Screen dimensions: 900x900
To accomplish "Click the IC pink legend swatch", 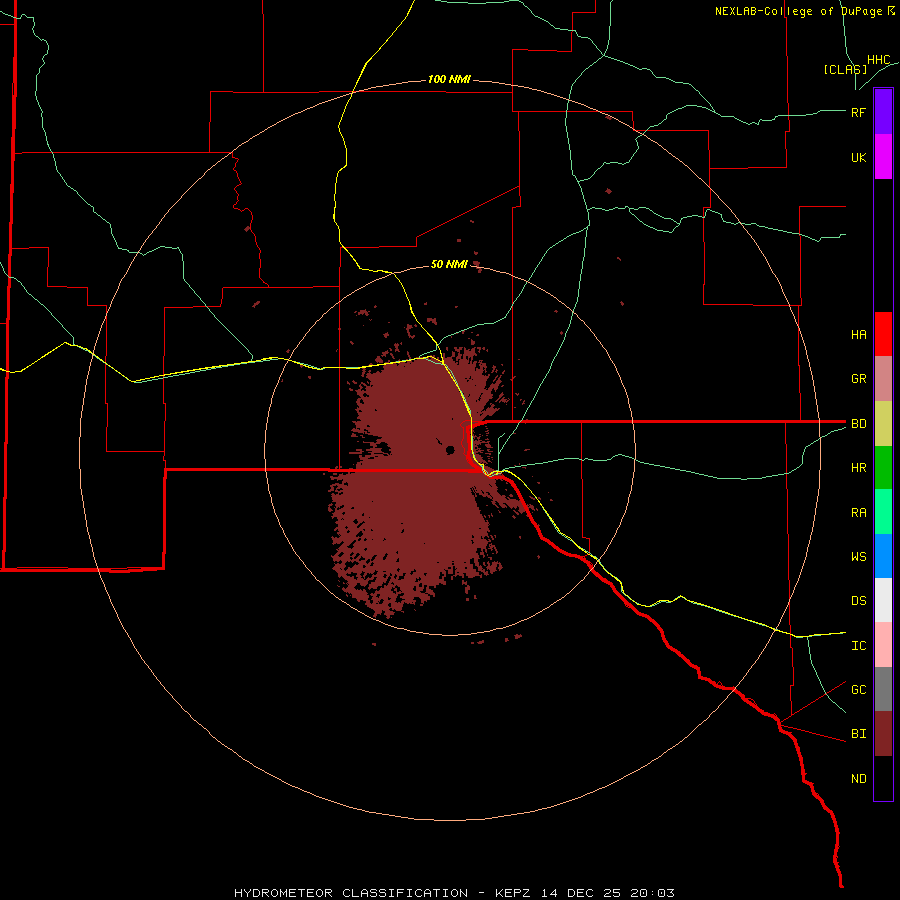I will pyautogui.click(x=883, y=645).
